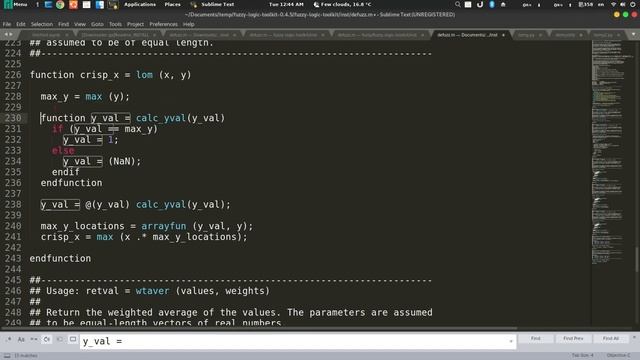
Task: Open the File menu
Action: (7, 24)
